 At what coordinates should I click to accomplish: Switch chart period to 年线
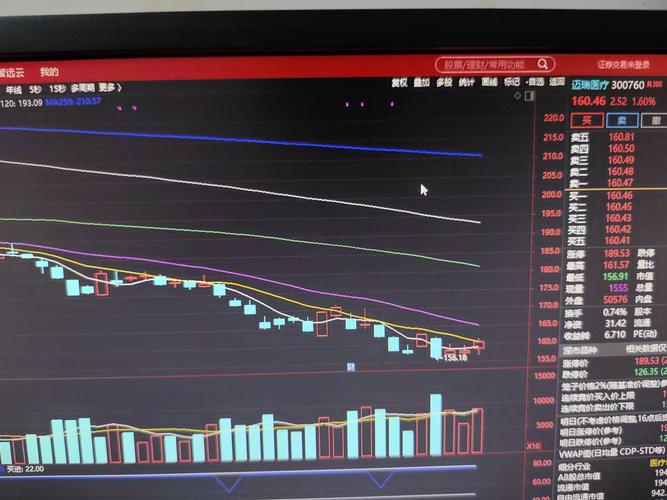pyautogui.click(x=13, y=90)
